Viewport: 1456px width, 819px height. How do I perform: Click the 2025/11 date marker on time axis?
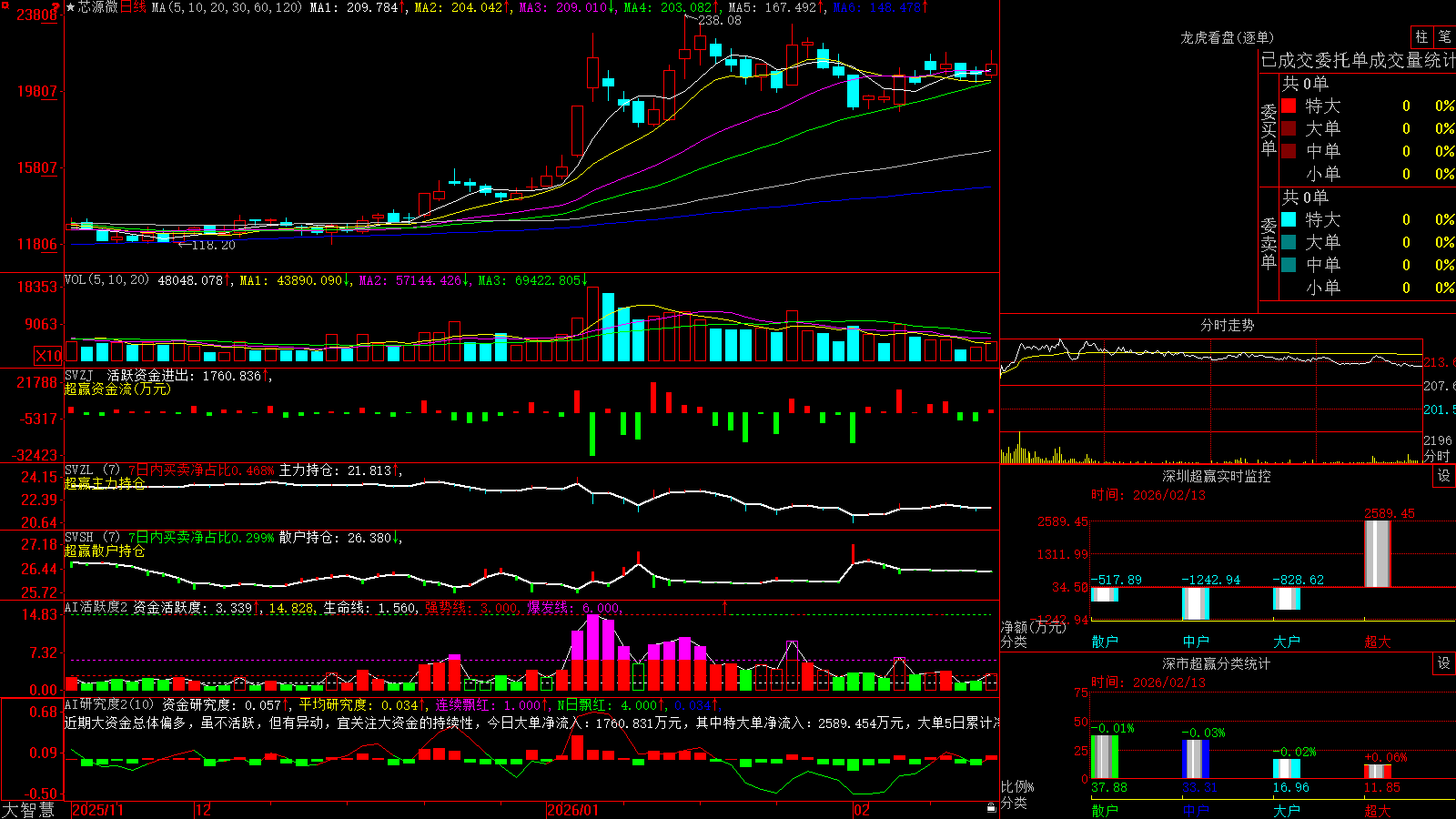(97, 810)
